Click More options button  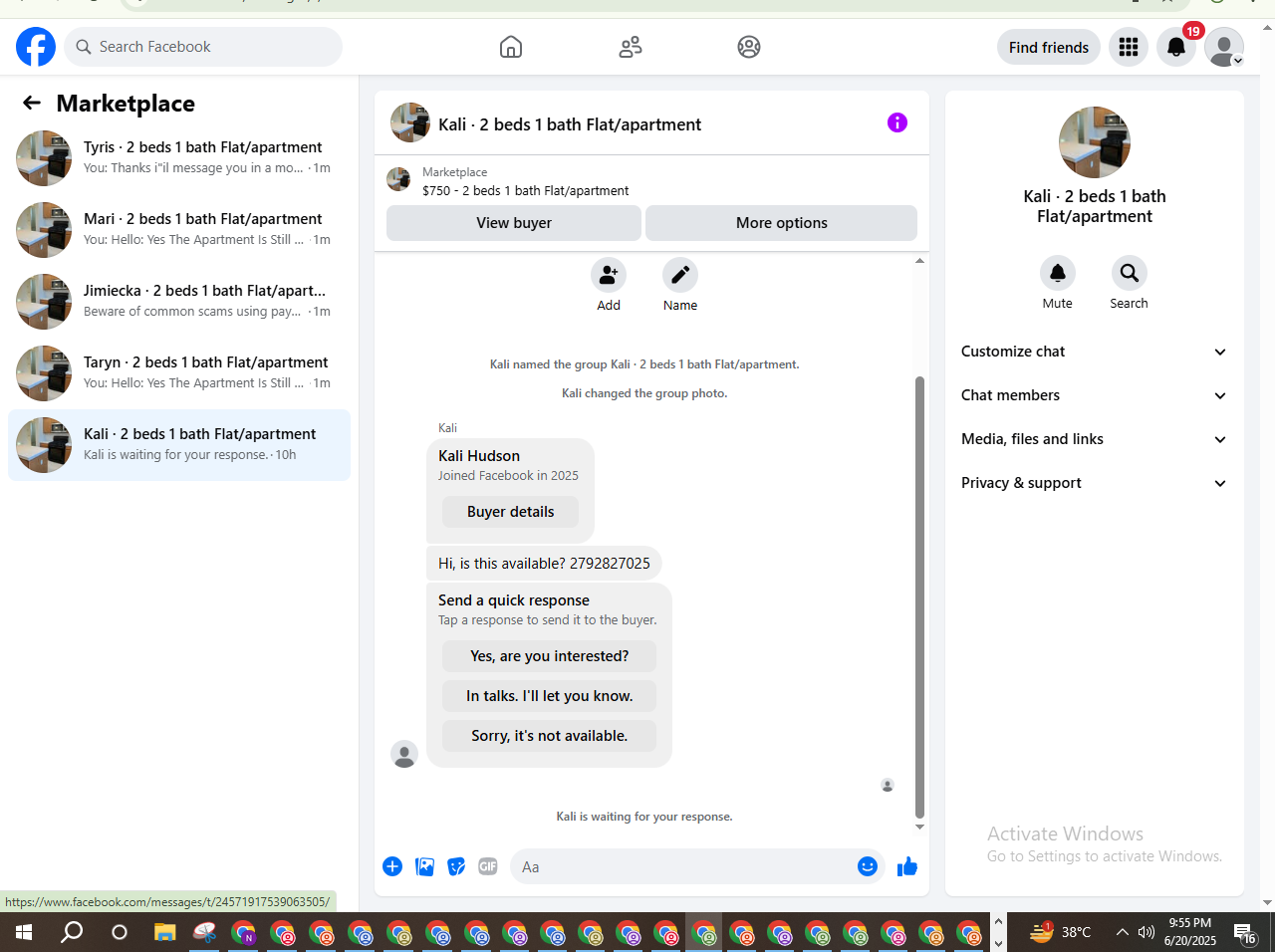click(x=782, y=223)
